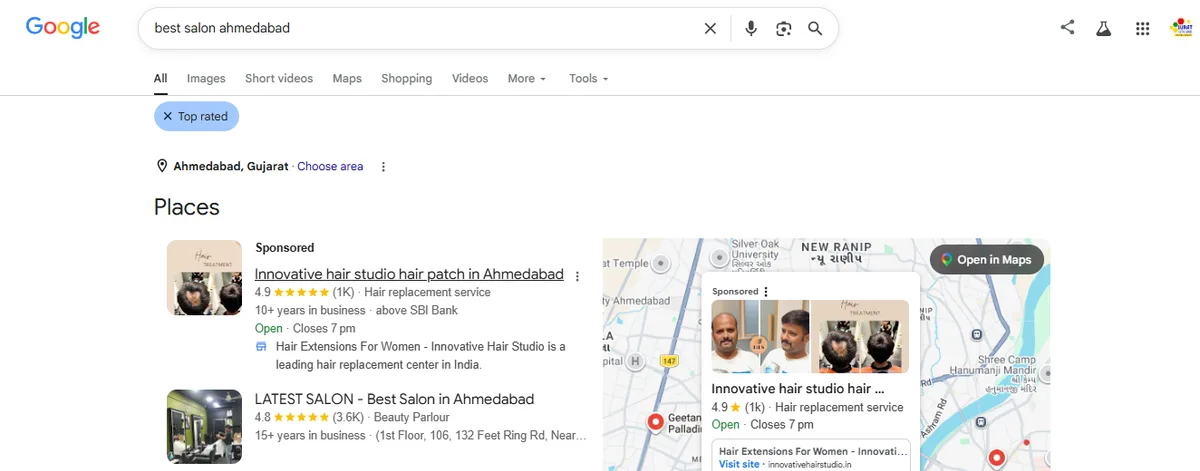Open the Google account avatar
The image size is (1200, 471).
tap(1181, 28)
